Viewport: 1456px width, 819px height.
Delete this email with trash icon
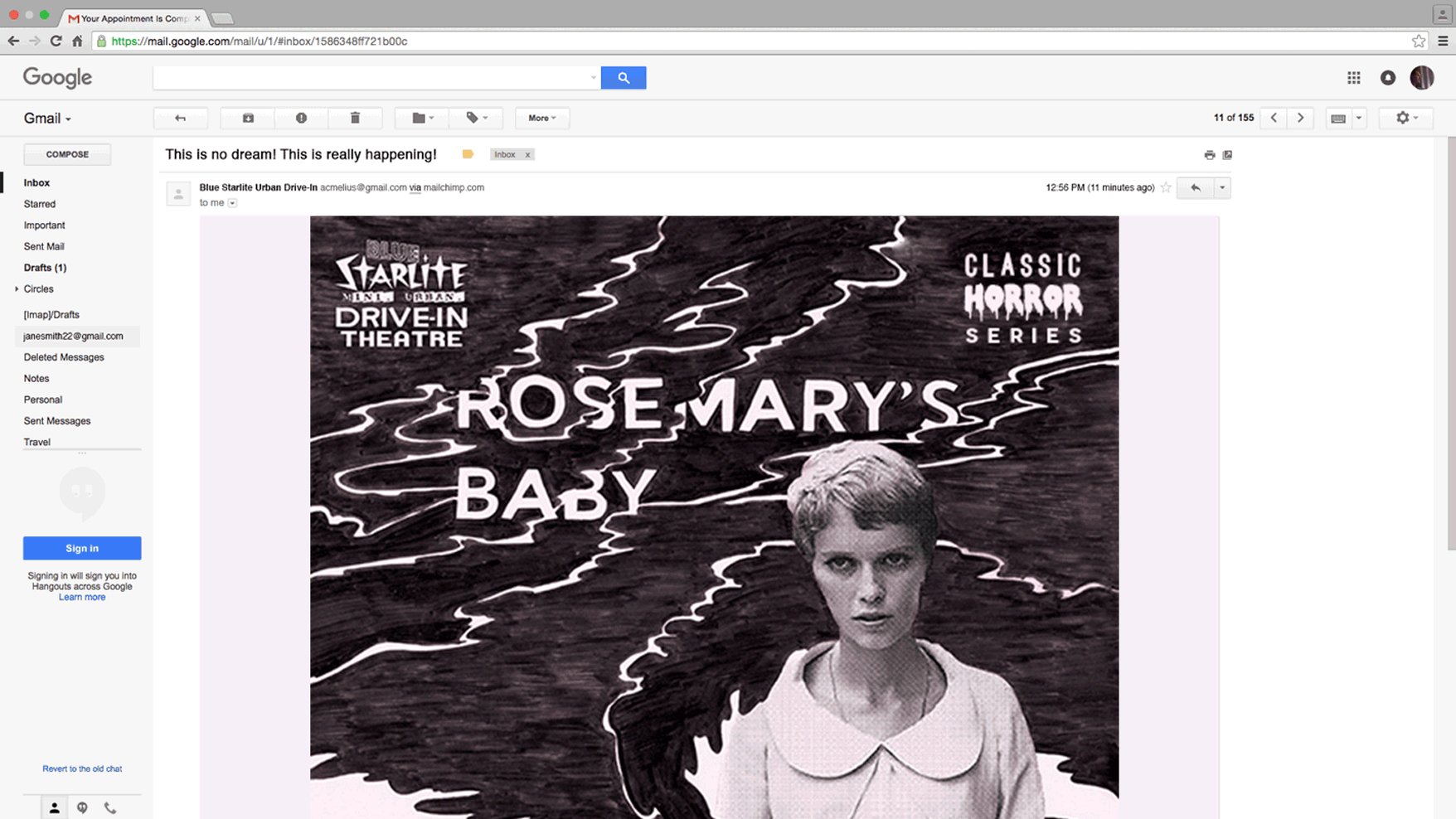click(x=355, y=118)
